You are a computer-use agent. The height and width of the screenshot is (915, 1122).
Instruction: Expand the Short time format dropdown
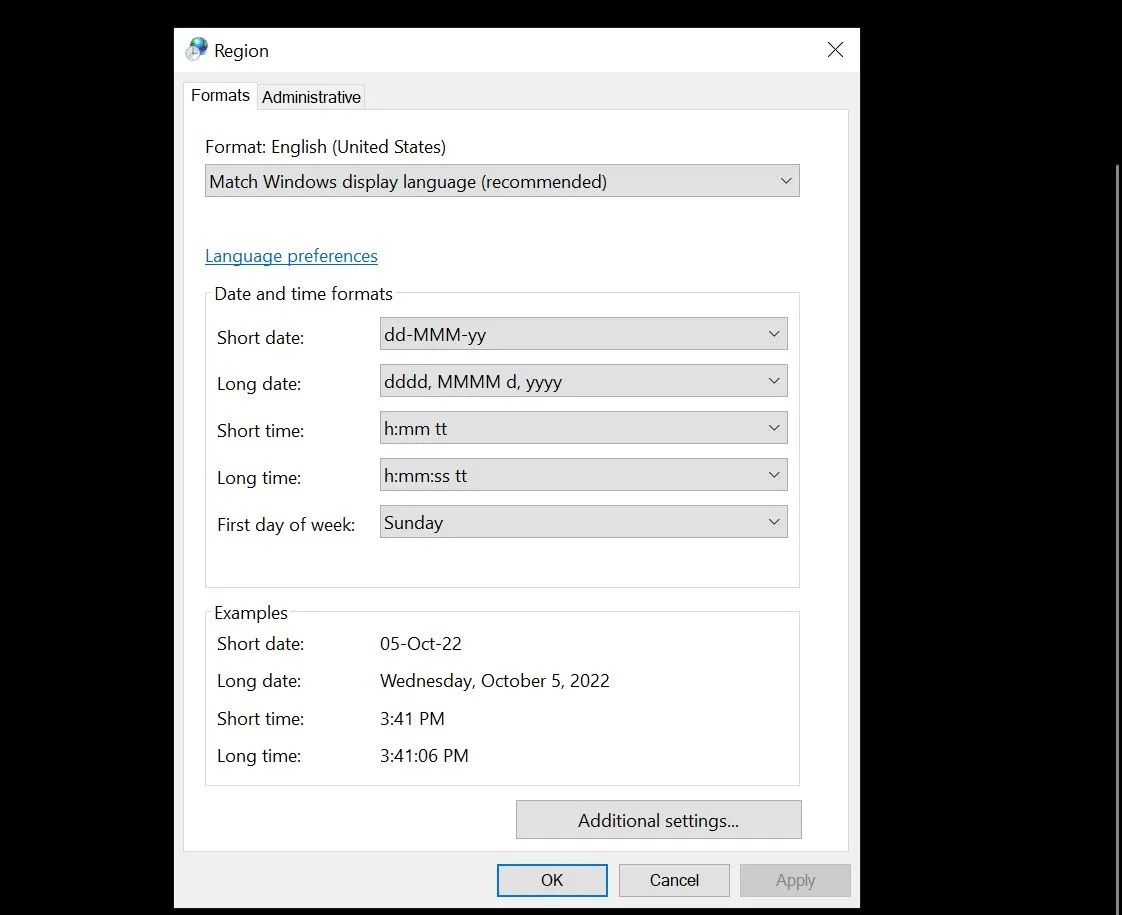pos(583,428)
